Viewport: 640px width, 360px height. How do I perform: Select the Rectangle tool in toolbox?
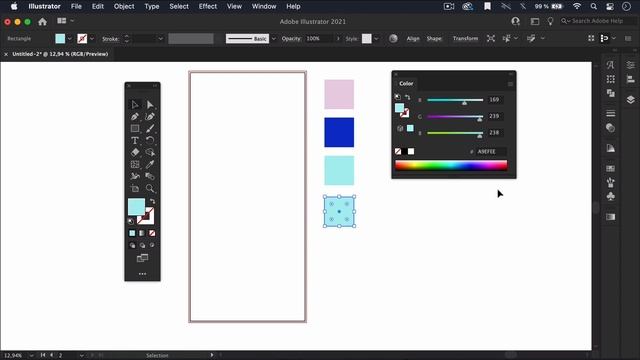[135, 129]
